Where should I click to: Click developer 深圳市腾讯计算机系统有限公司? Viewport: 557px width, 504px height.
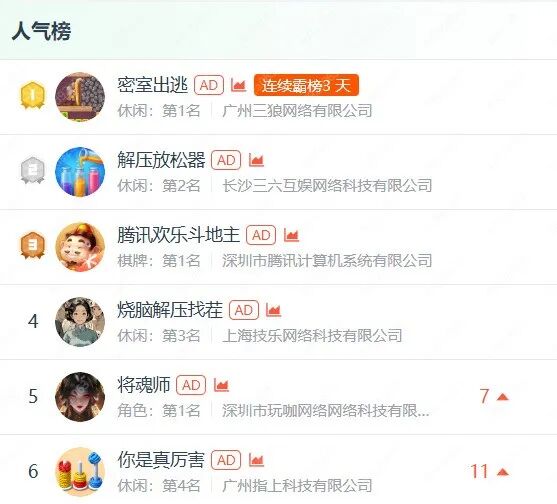pyautogui.click(x=327, y=261)
